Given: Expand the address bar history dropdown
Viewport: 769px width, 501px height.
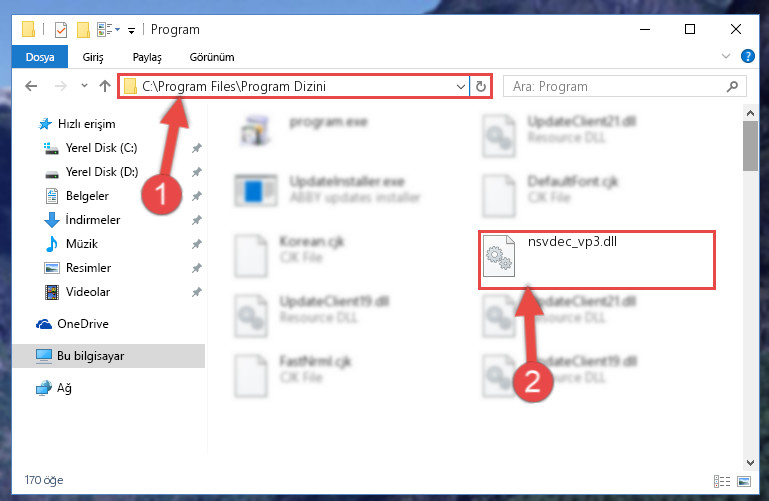Looking at the screenshot, I should [461, 87].
